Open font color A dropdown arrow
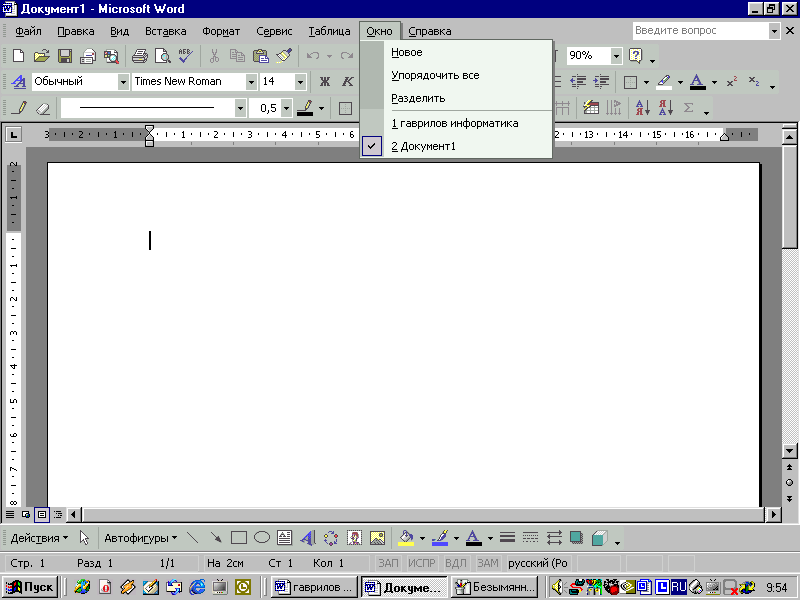The height and width of the screenshot is (600, 800). coord(714,82)
